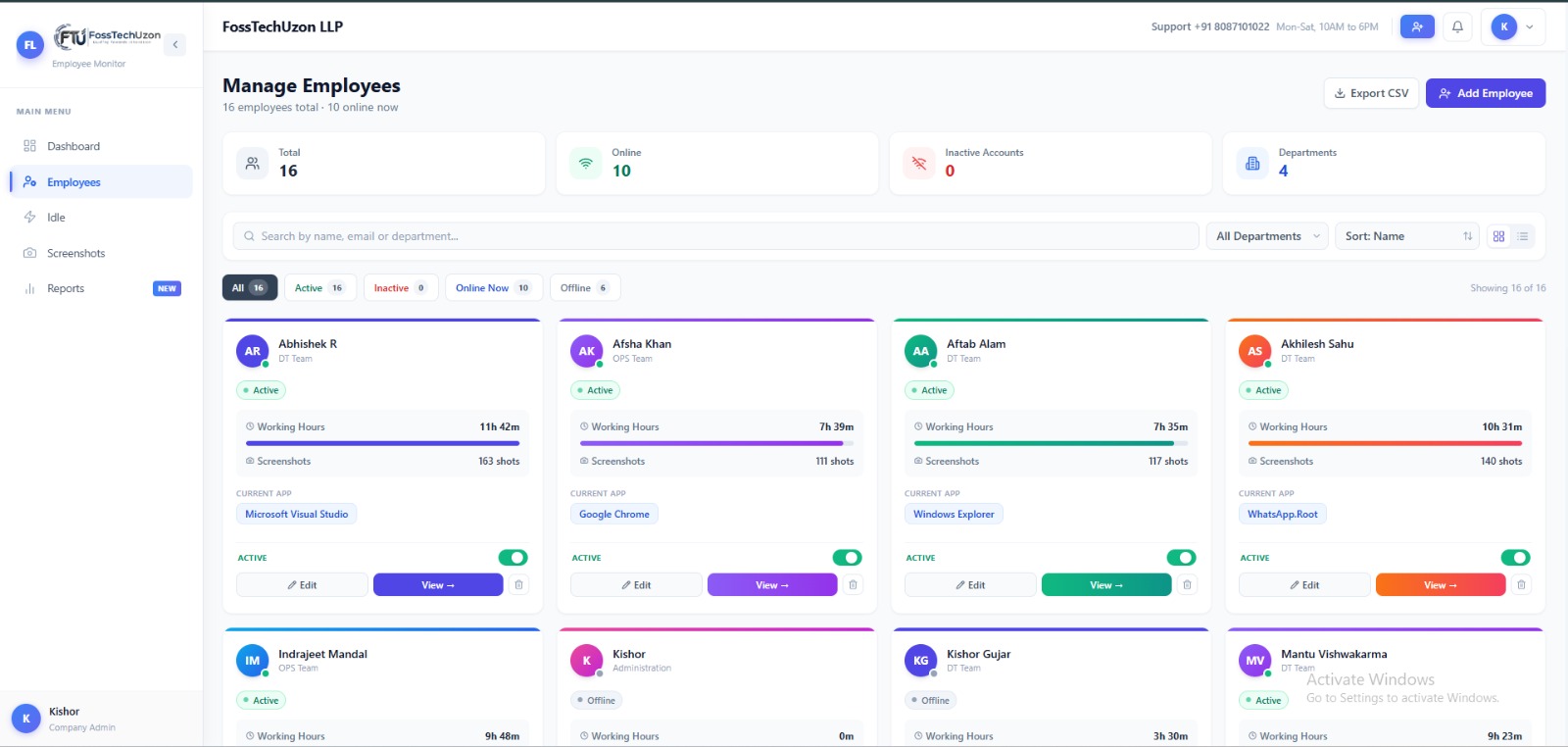
Task: Click the Inactive Accounts icon
Action: pos(919,163)
